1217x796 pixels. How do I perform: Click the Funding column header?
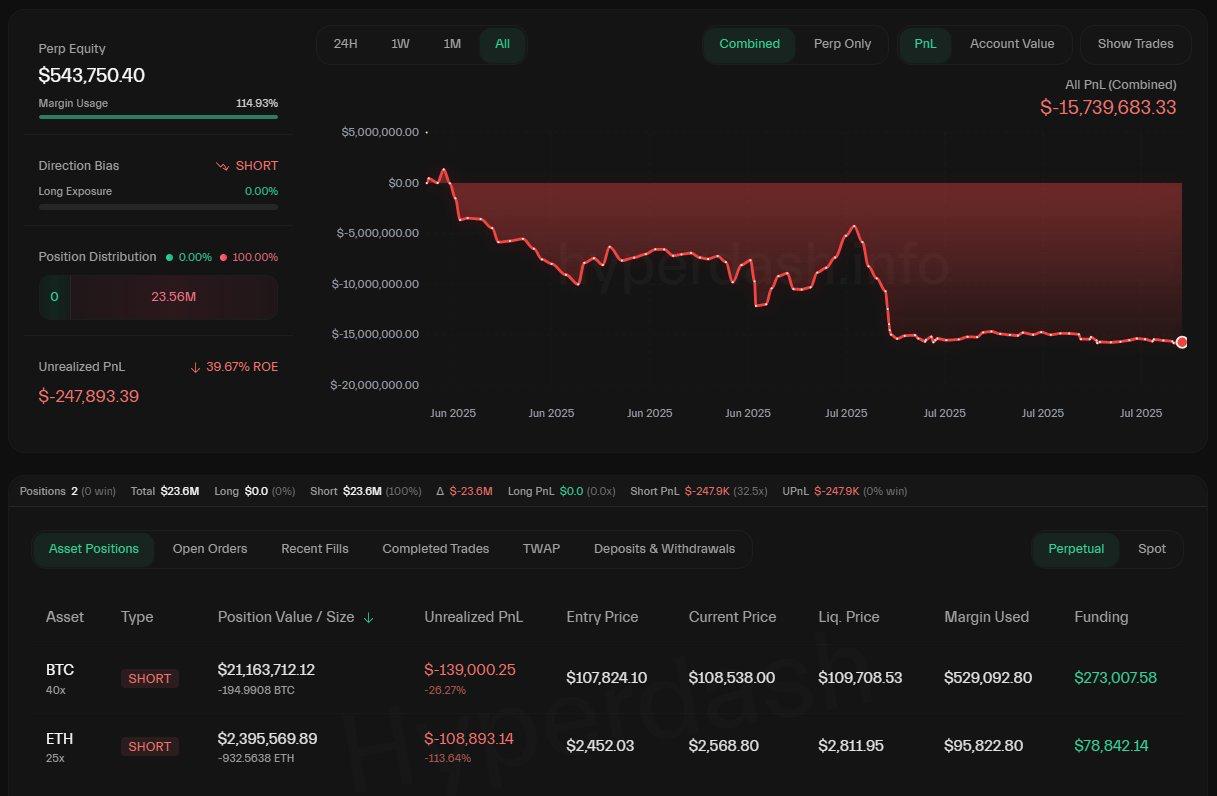coord(1101,617)
